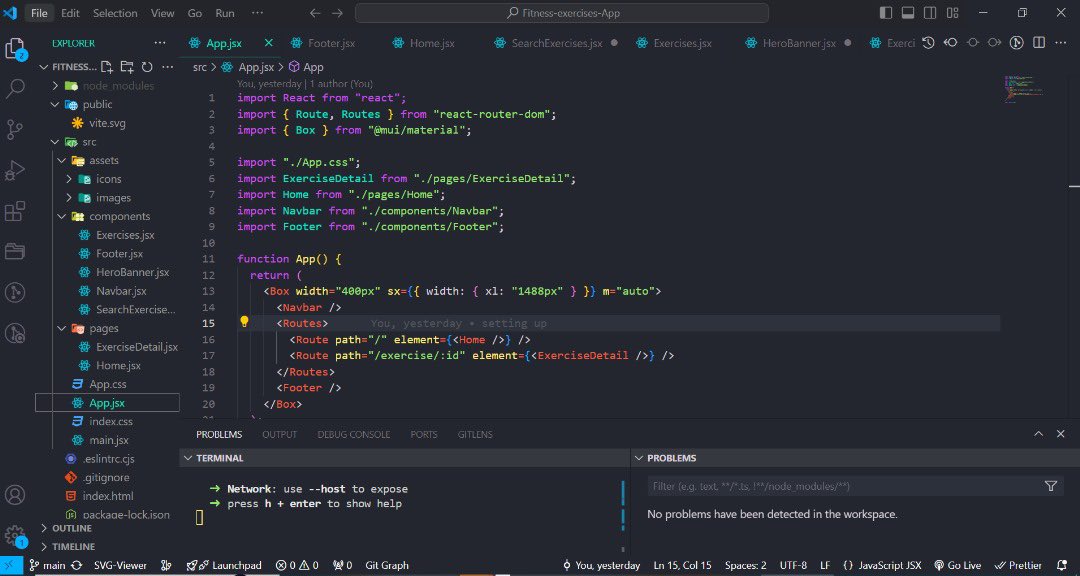Image resolution: width=1080 pixels, height=576 pixels.
Task: Open the Explorer view in activity bar
Action: pyautogui.click(x=15, y=48)
